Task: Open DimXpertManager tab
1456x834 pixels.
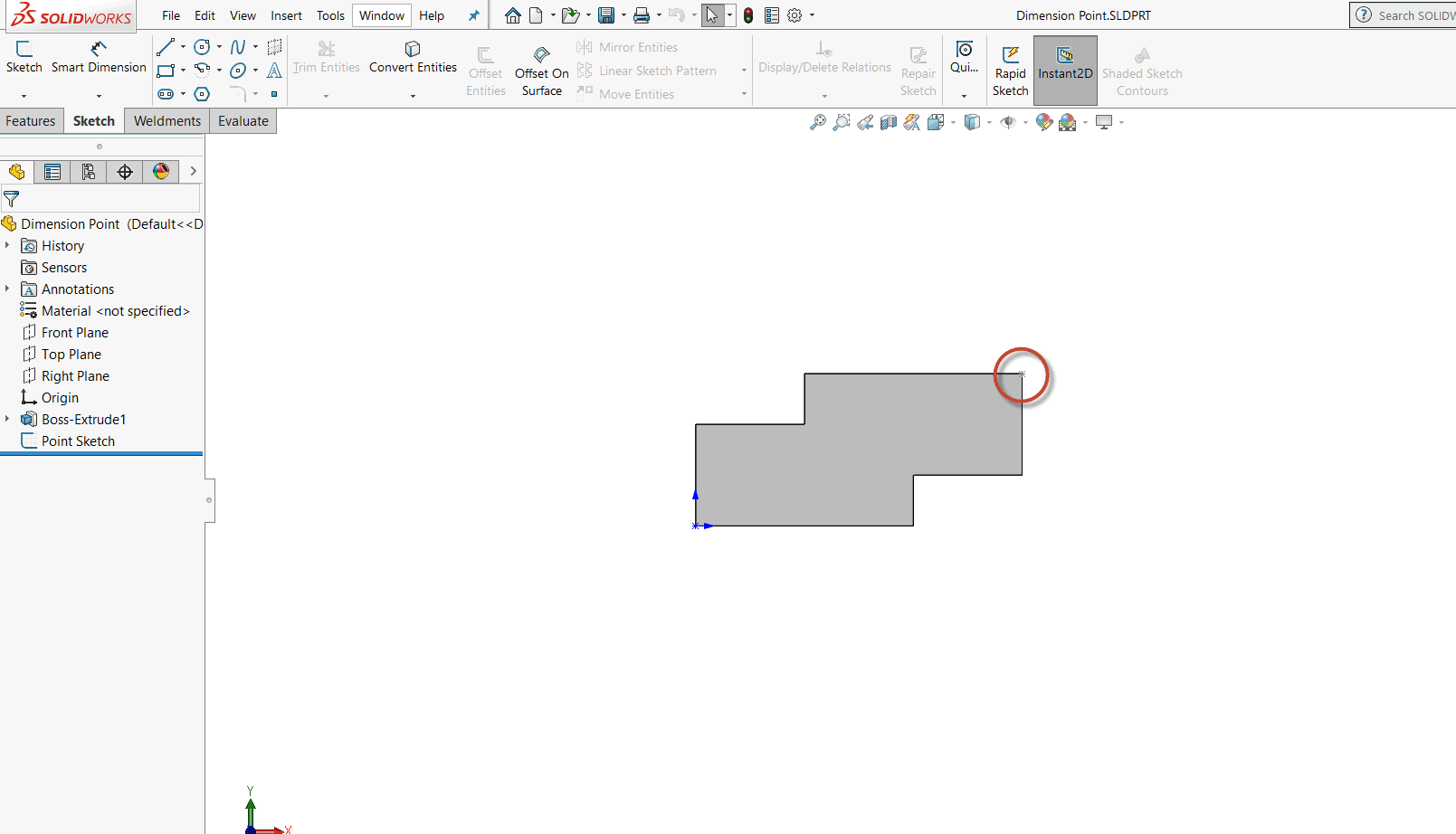Action: pos(125,172)
